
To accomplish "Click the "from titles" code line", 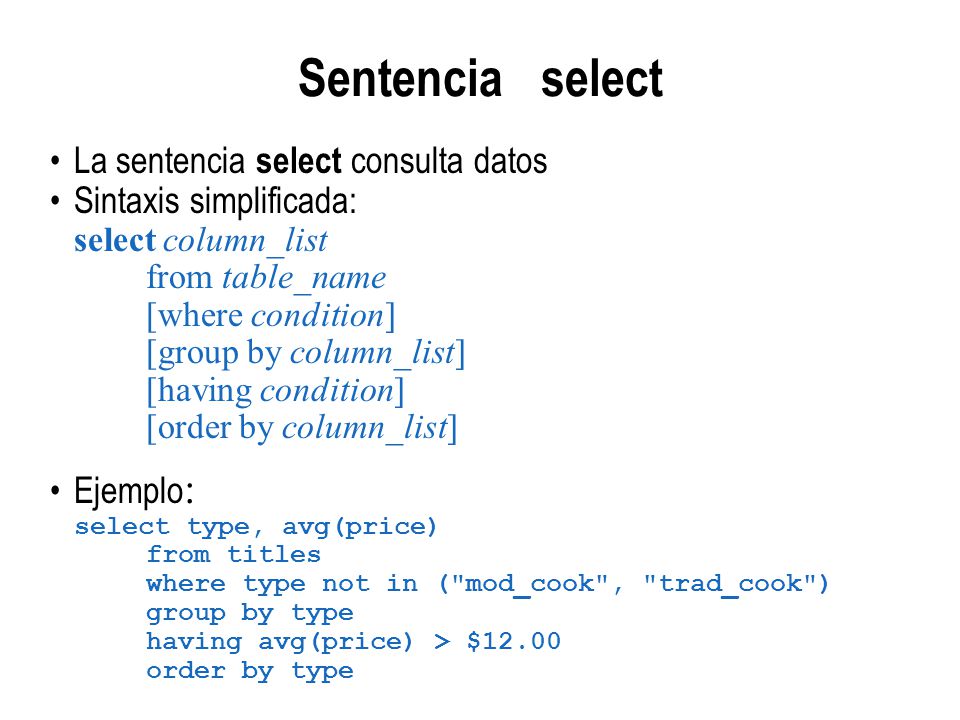I will (233, 555).
